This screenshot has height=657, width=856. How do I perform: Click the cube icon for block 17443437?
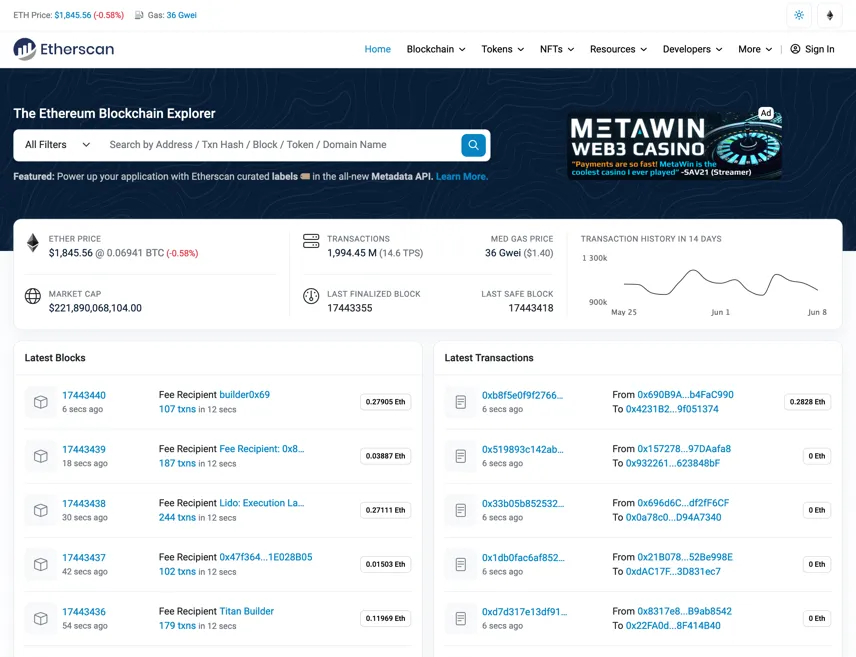point(40,564)
